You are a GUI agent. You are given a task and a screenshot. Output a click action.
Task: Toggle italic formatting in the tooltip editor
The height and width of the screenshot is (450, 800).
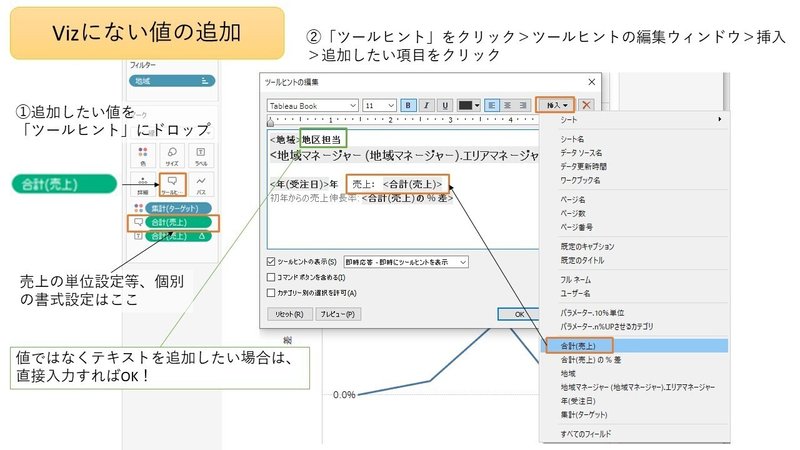pos(427,105)
